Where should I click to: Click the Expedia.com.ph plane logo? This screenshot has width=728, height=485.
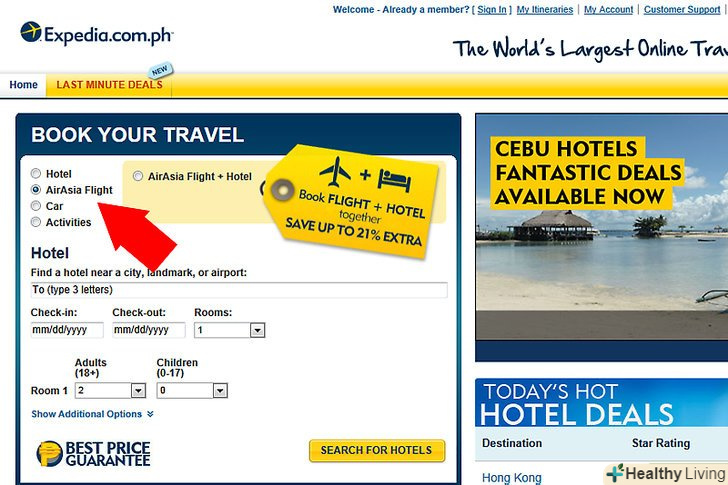pos(31,32)
